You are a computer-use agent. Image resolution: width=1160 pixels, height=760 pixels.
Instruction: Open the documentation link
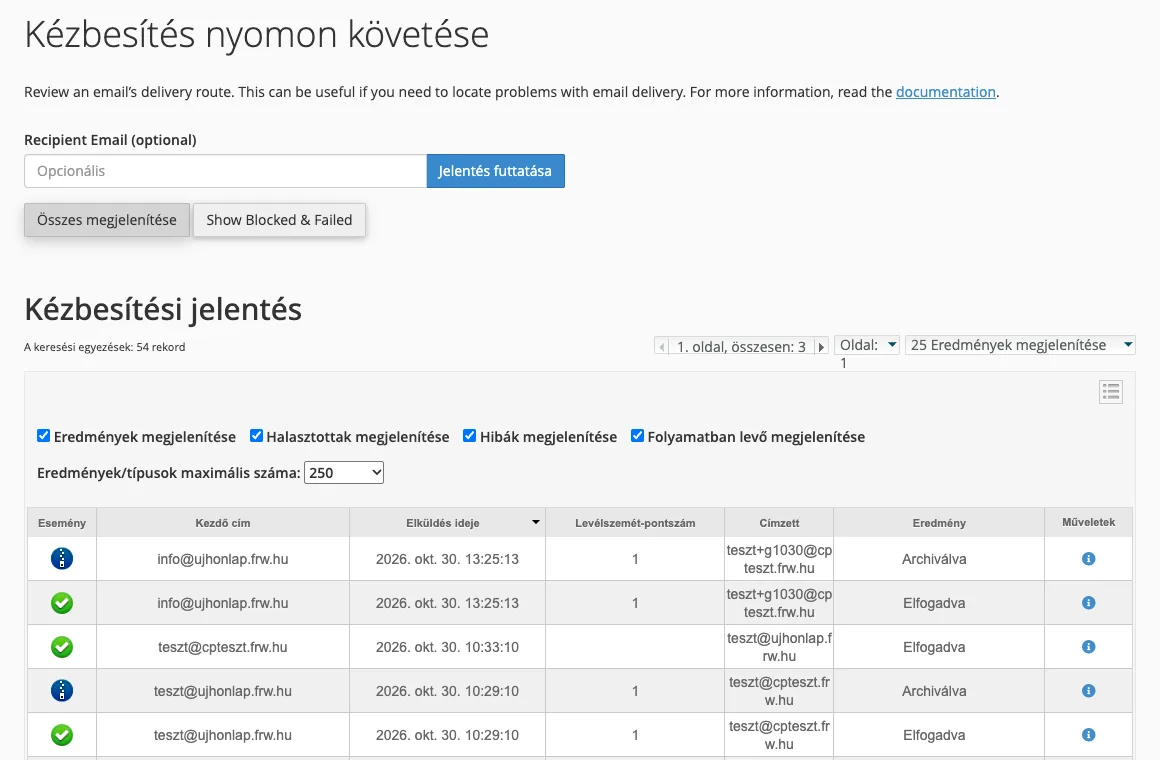pyautogui.click(x=945, y=92)
